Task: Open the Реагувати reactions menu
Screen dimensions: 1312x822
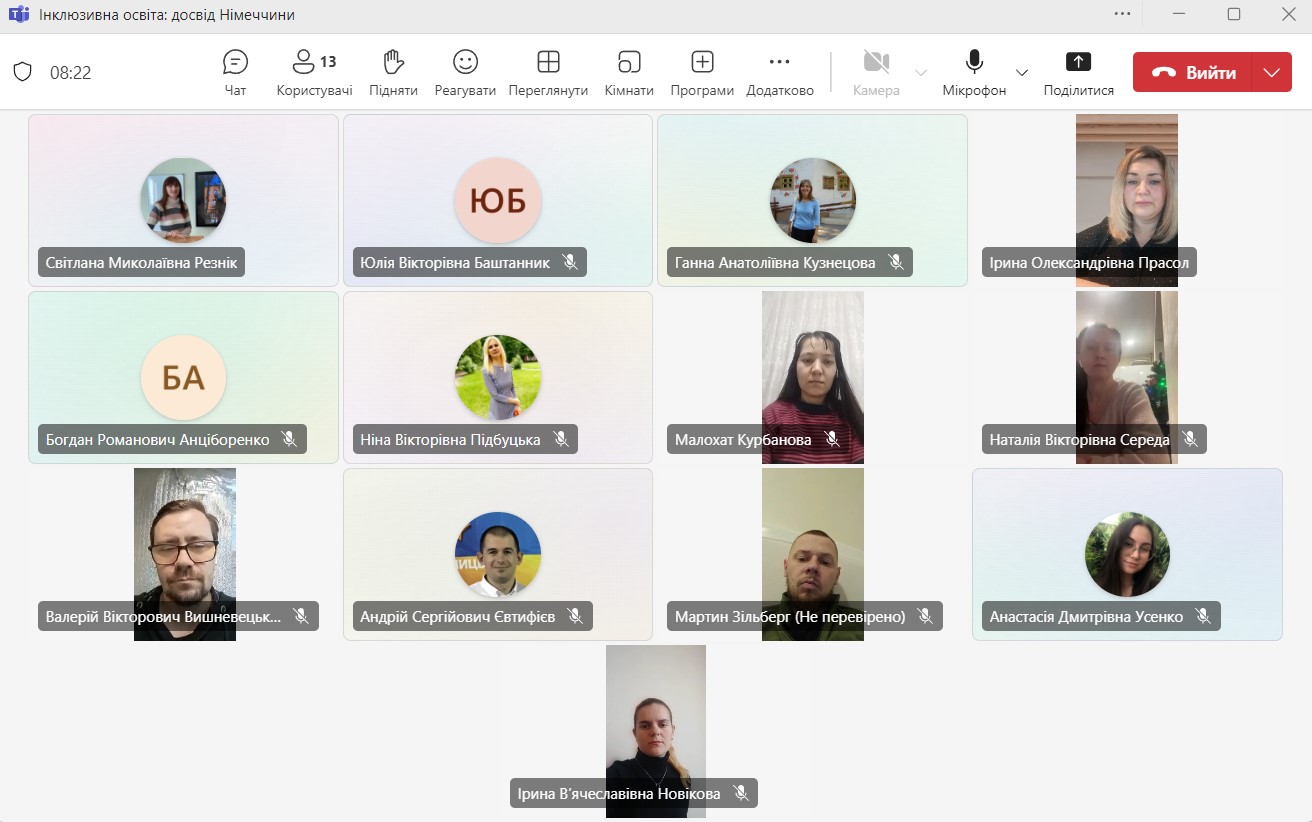Action: [x=465, y=72]
